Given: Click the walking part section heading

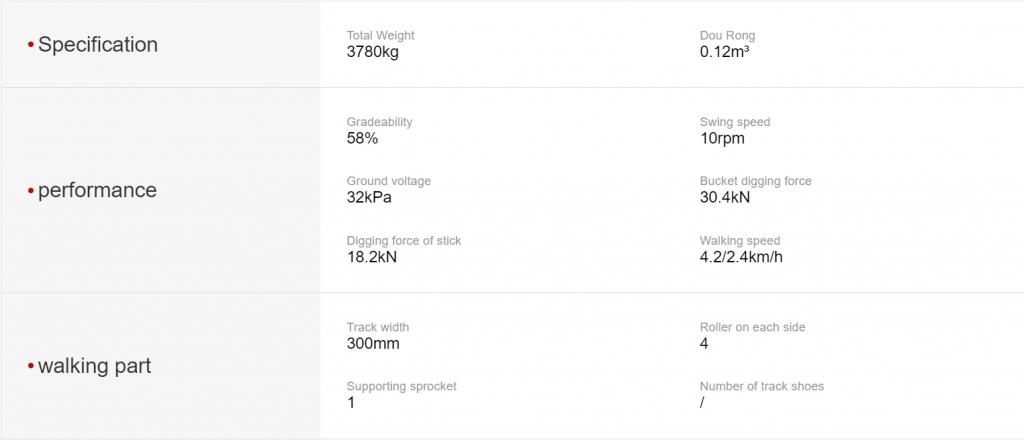Looking at the screenshot, I should (x=94, y=366).
